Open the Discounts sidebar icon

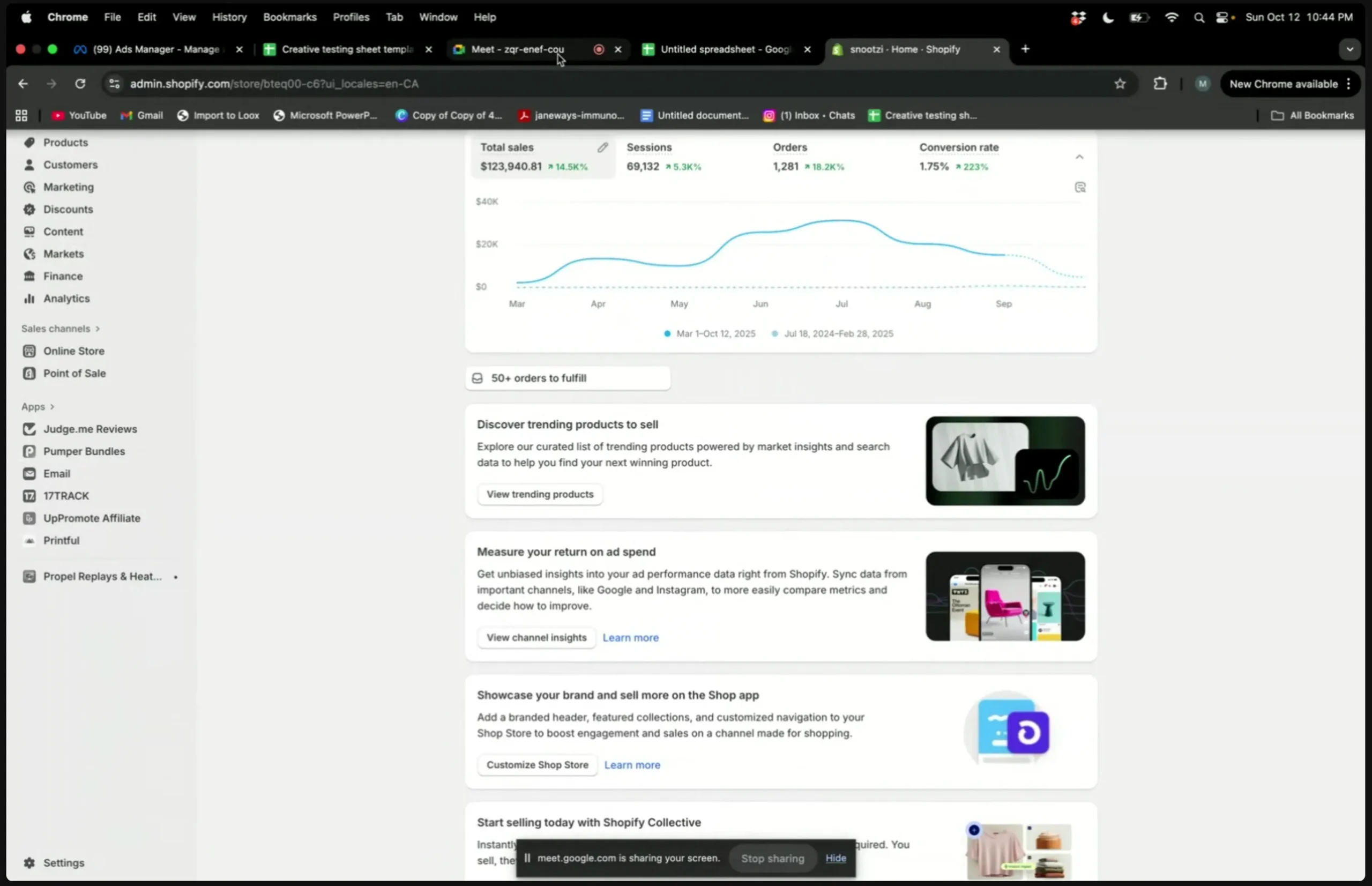coord(29,210)
